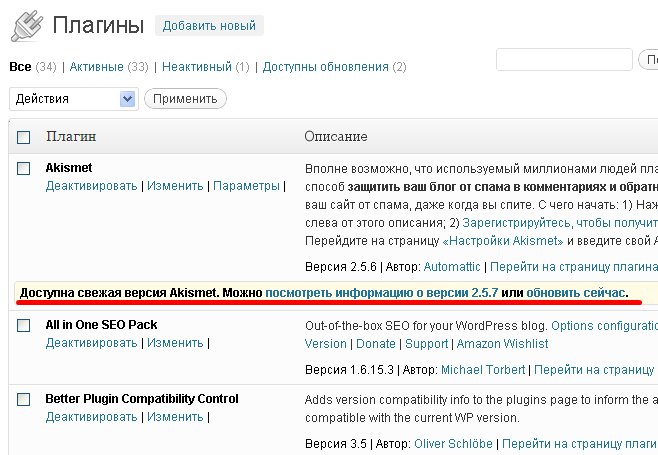This screenshot has height=455, width=658.
Task: Open the Options configuration link
Action: pyautogui.click(x=604, y=326)
